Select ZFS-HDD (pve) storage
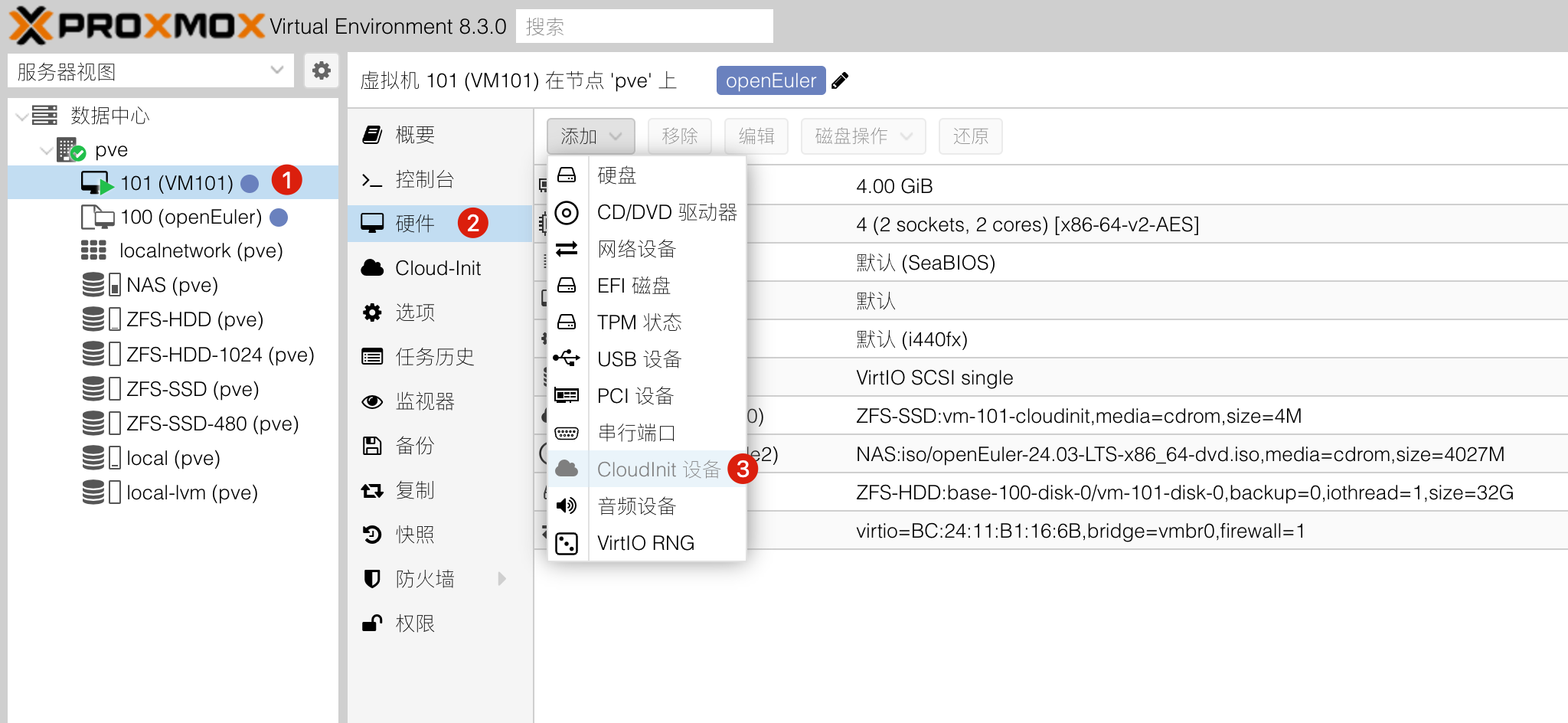1568x723 pixels. (x=173, y=319)
